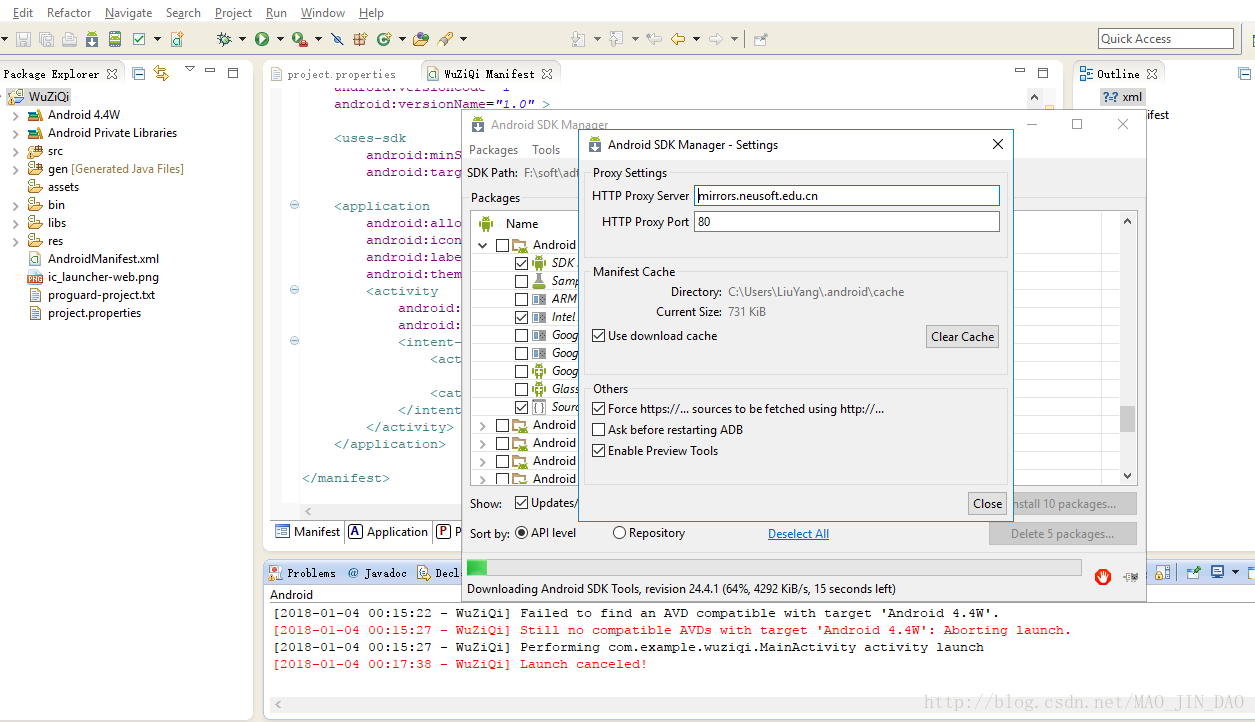Run Android Lint check toolbar icon

point(139,39)
